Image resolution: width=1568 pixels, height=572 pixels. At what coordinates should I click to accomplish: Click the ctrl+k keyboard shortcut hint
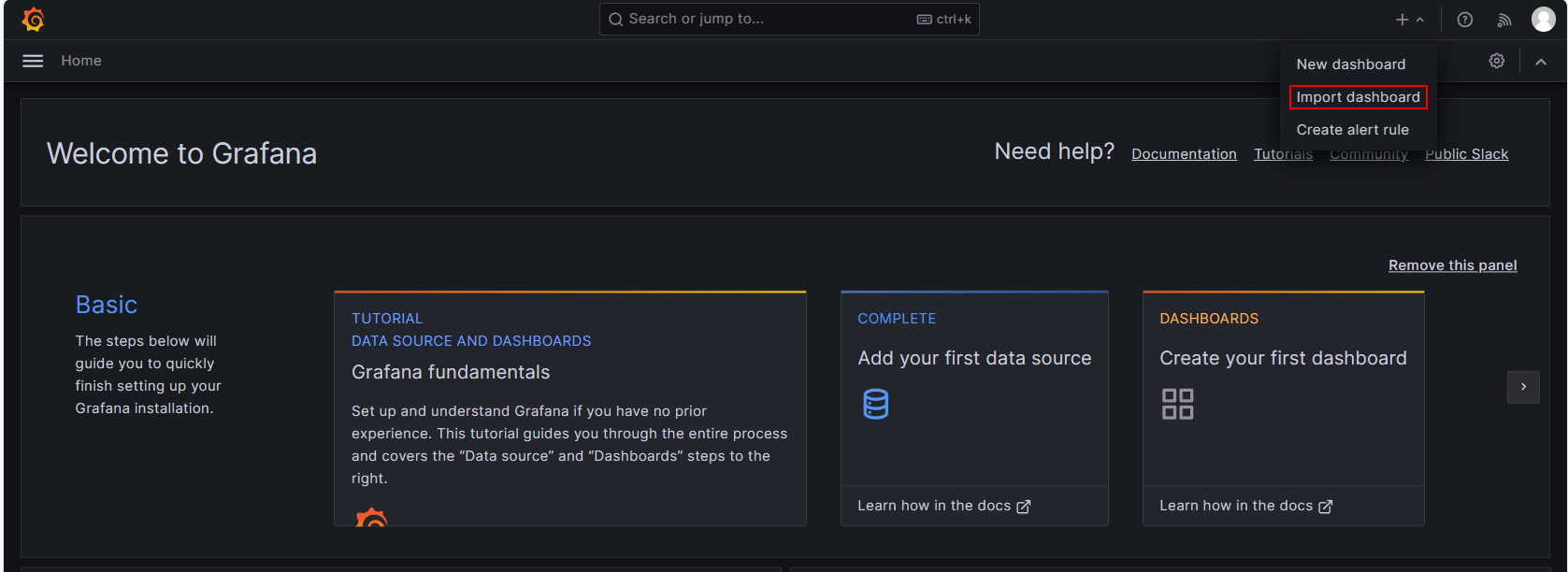click(x=944, y=19)
